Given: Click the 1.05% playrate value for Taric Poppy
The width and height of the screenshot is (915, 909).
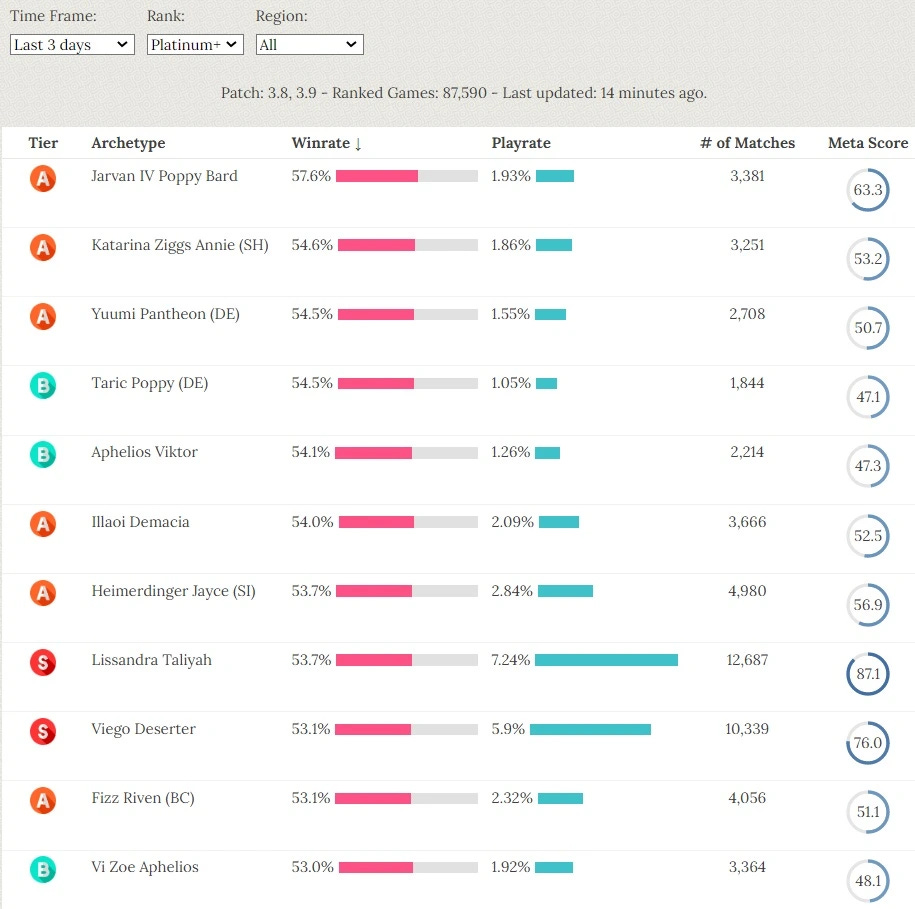Looking at the screenshot, I should [x=511, y=383].
